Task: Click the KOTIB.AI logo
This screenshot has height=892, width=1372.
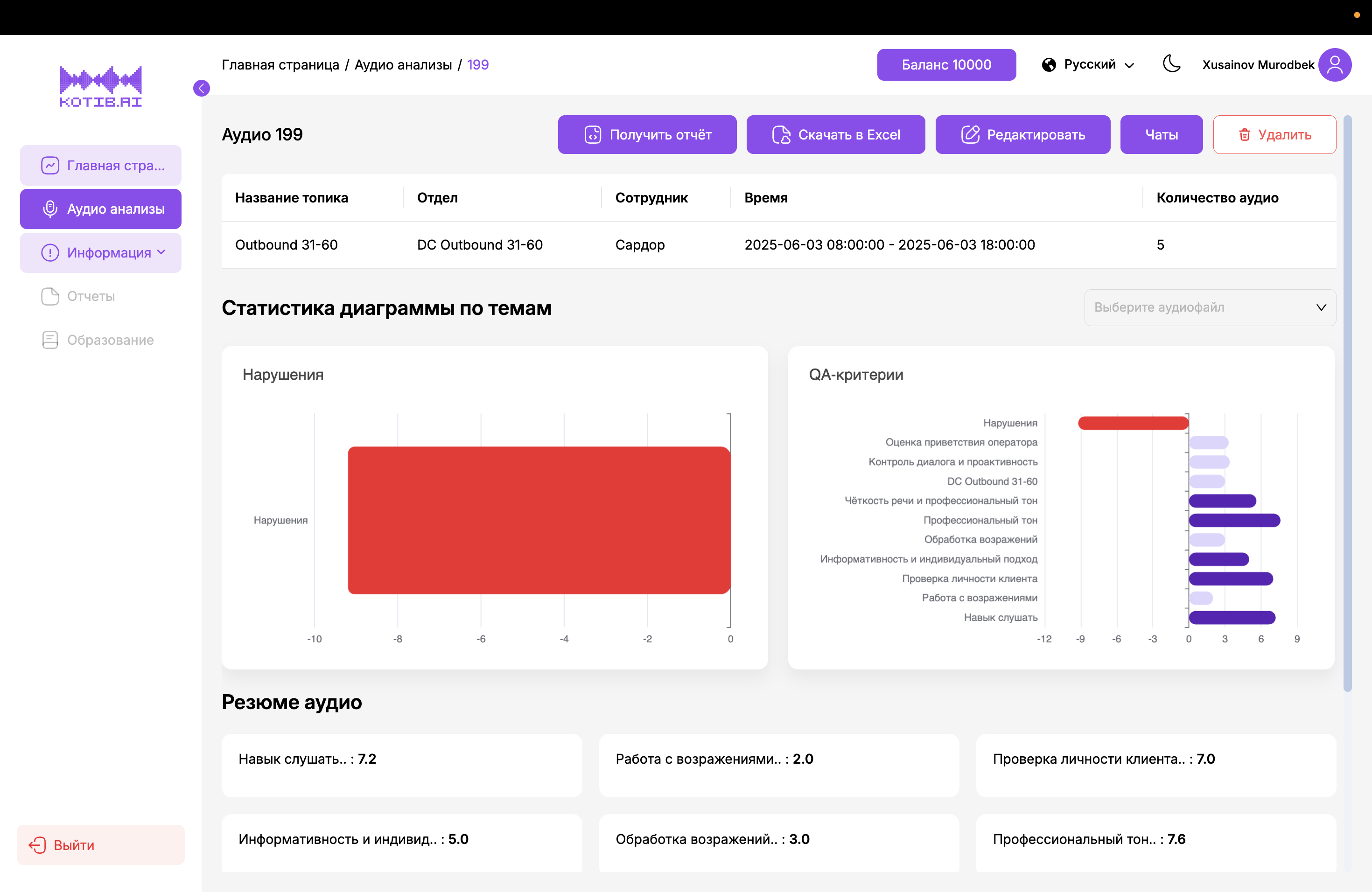Action: pyautogui.click(x=100, y=86)
